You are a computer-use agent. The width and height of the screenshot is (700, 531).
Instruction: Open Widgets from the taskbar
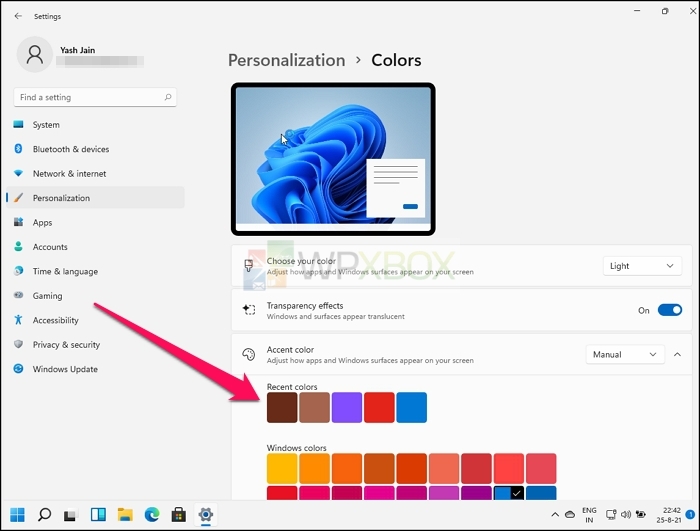tap(98, 514)
